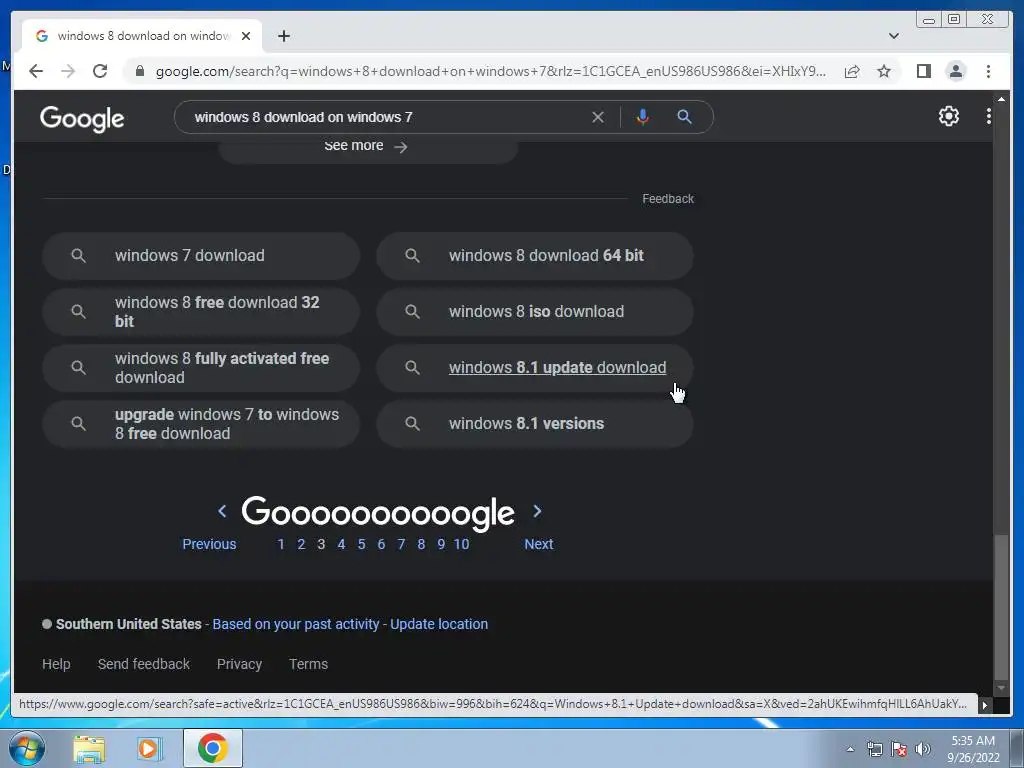
Task: Click the page vertical scrollbar thumb
Action: coord(1000,607)
